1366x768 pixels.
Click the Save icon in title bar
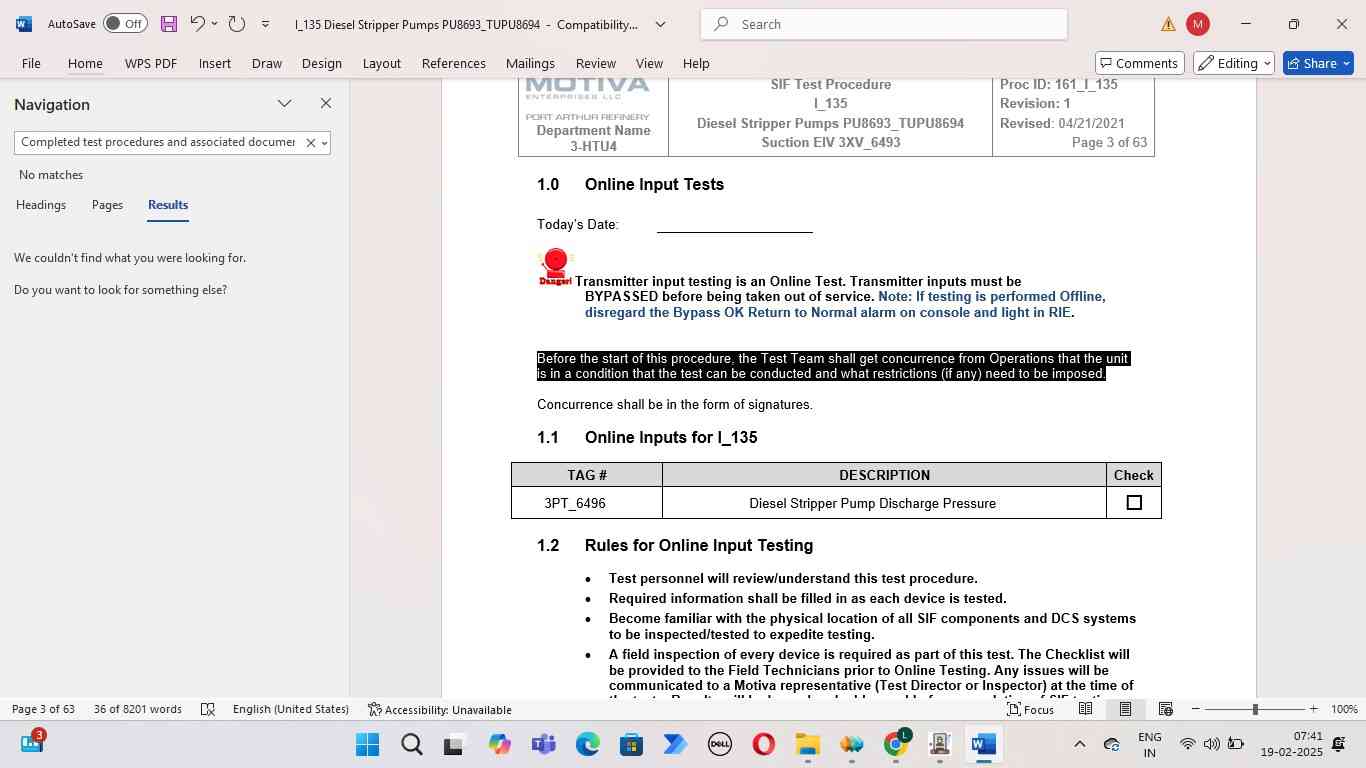point(168,24)
